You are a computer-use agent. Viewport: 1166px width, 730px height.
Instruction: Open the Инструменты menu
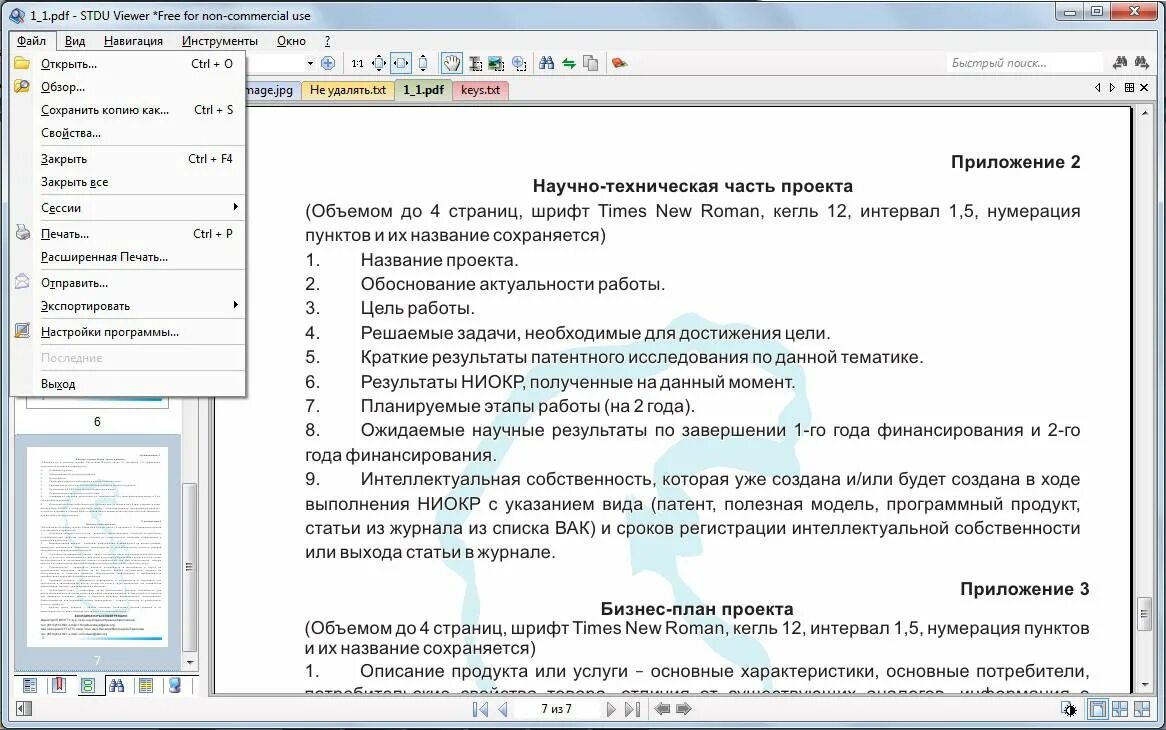pos(219,41)
